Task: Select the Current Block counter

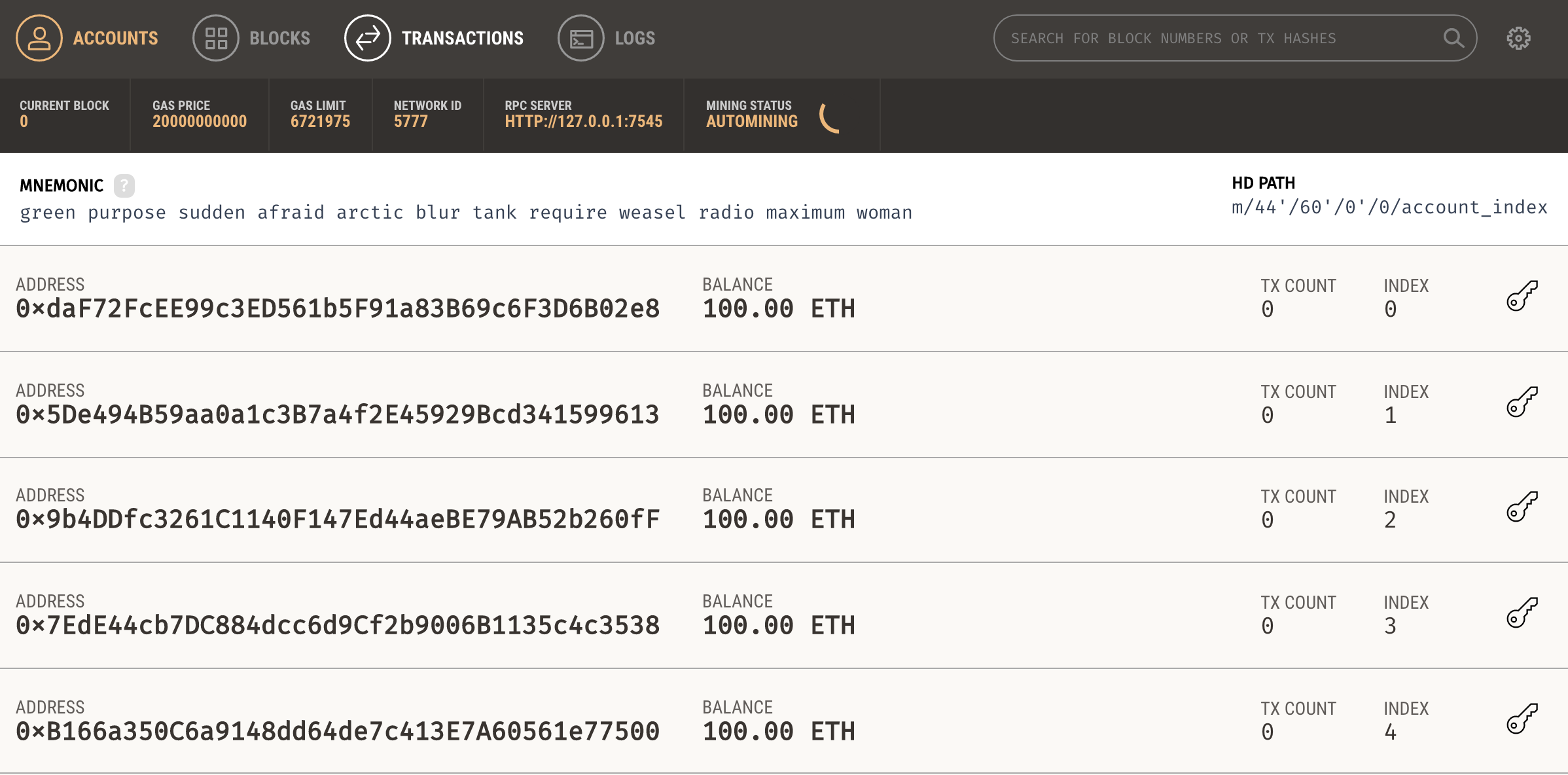Action: pos(64,115)
